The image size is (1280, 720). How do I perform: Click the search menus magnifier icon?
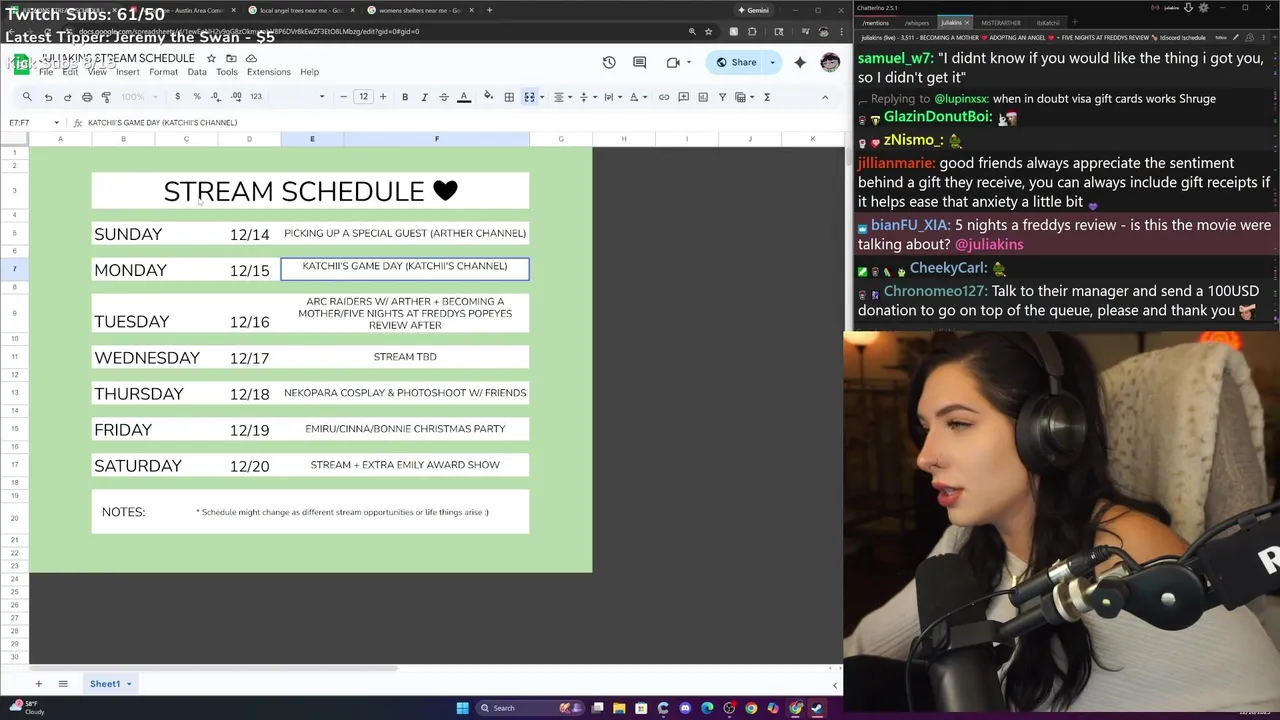(x=27, y=97)
